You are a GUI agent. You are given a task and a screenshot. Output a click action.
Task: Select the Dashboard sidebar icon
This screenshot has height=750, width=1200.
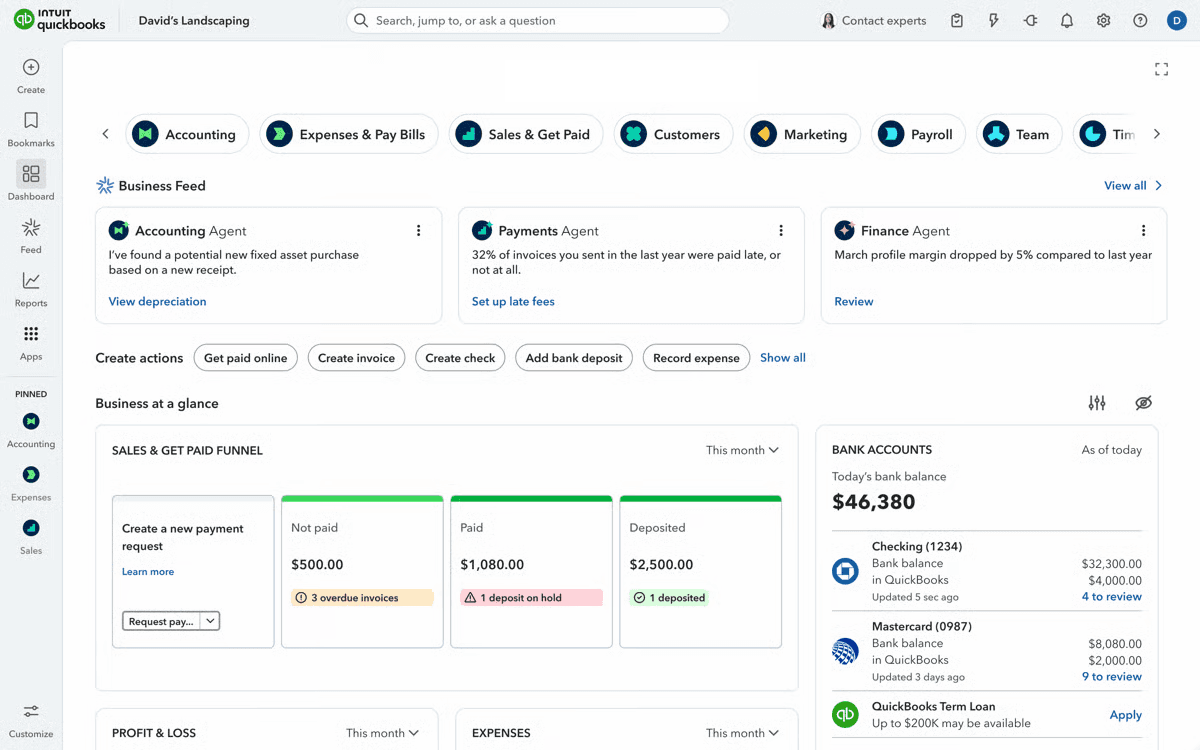click(x=31, y=174)
